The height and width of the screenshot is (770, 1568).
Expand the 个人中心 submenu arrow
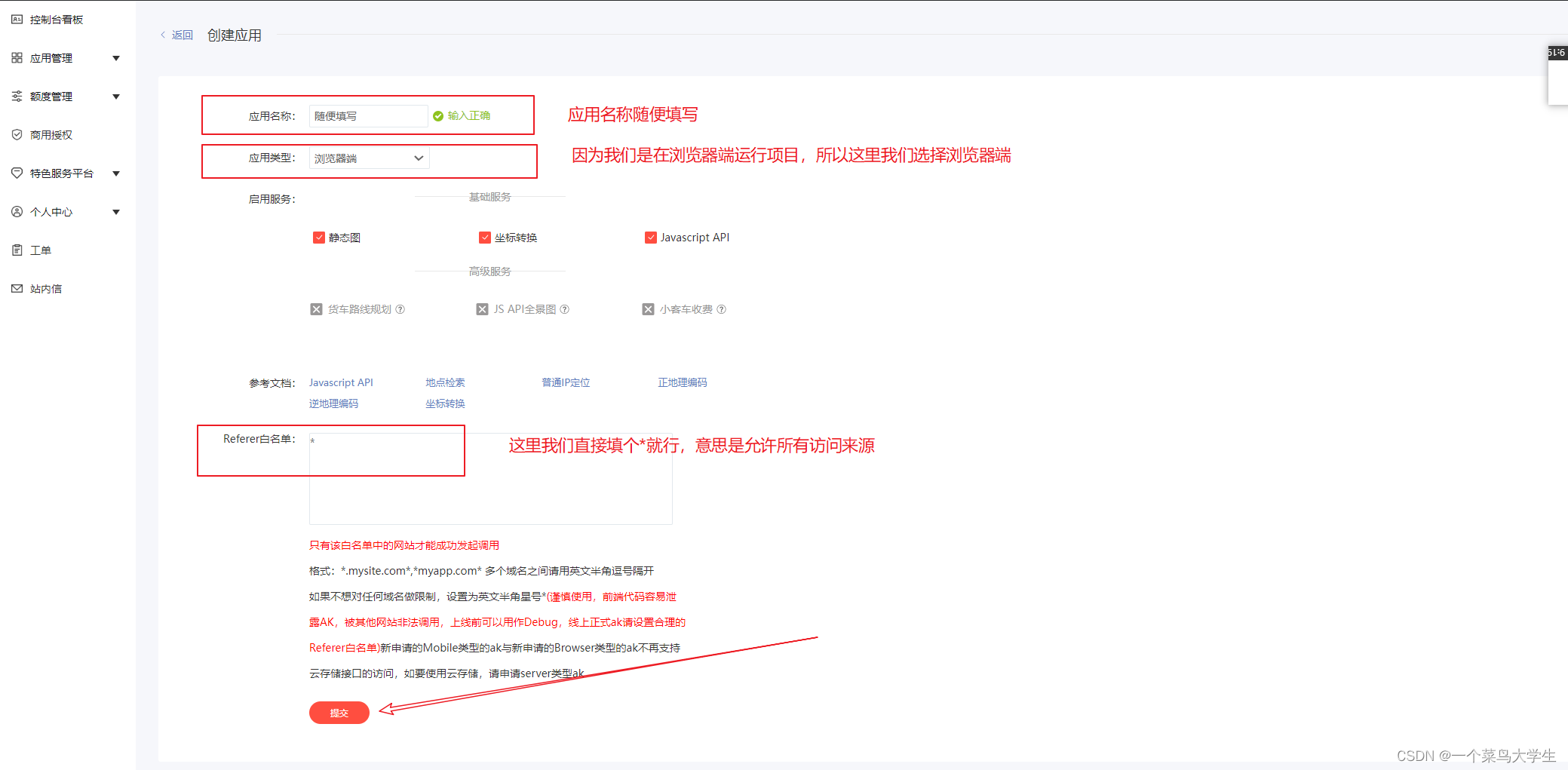[x=116, y=212]
